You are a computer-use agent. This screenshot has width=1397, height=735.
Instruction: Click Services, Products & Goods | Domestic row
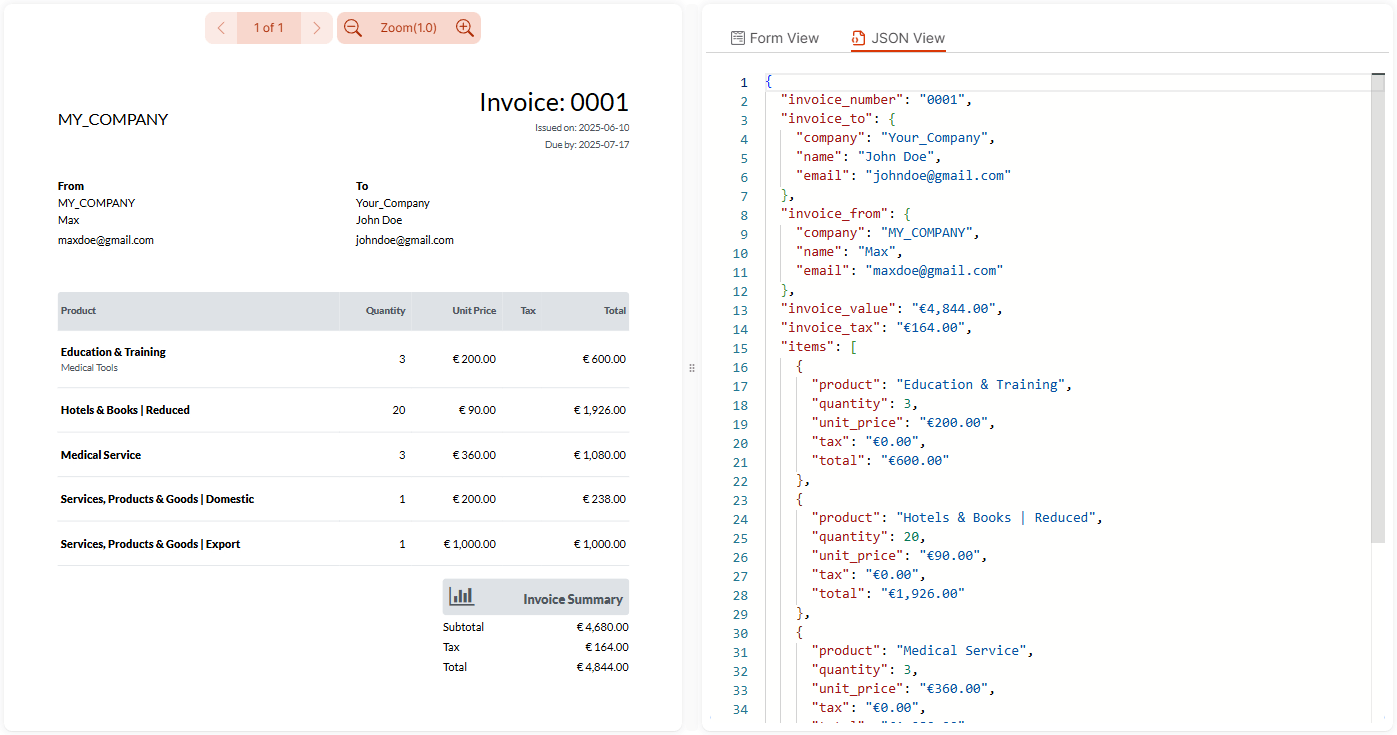(343, 499)
